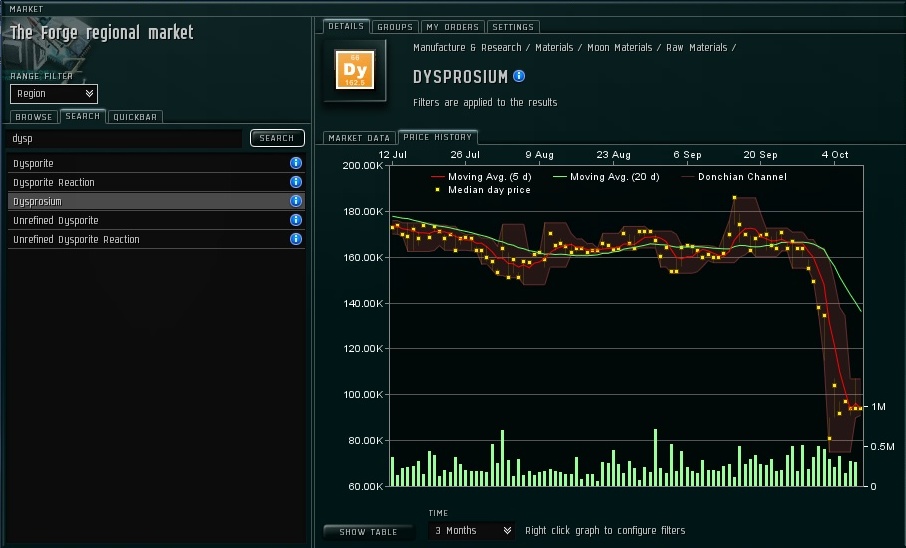Click Donchian Channel legend entry
Image resolution: width=906 pixels, height=548 pixels.
click(x=734, y=177)
